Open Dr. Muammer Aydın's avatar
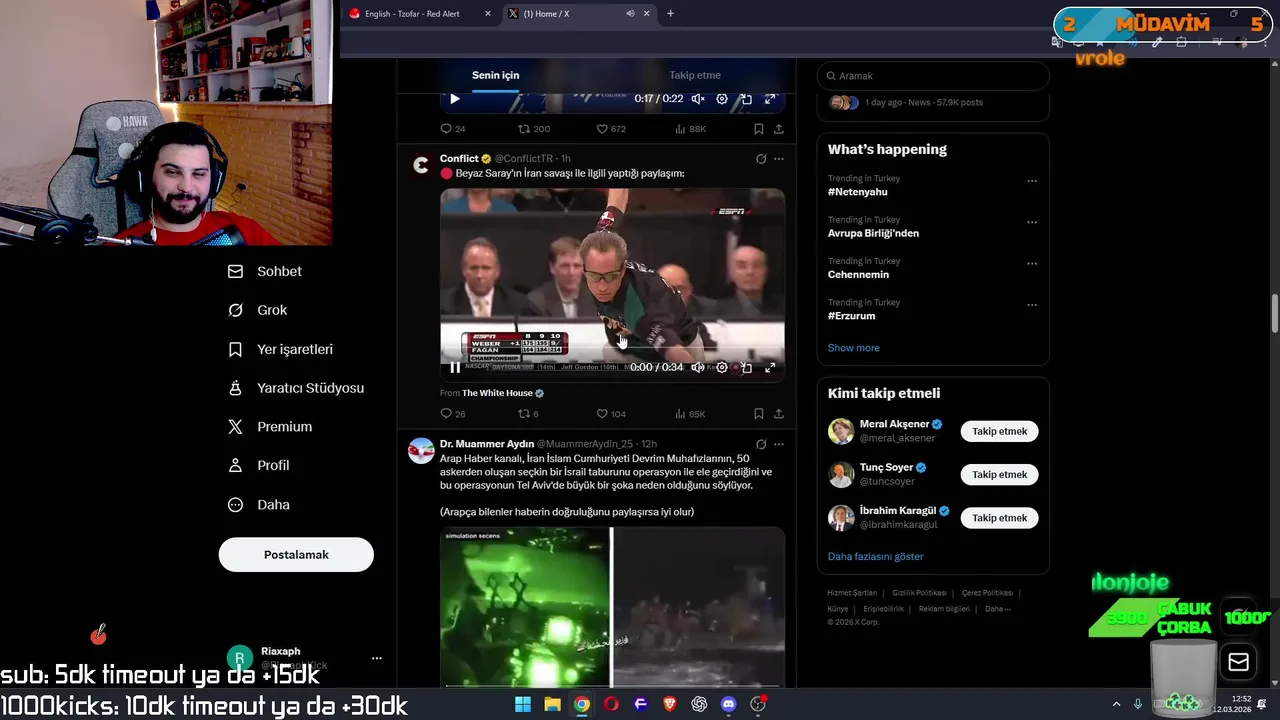The image size is (1280, 720). [421, 450]
